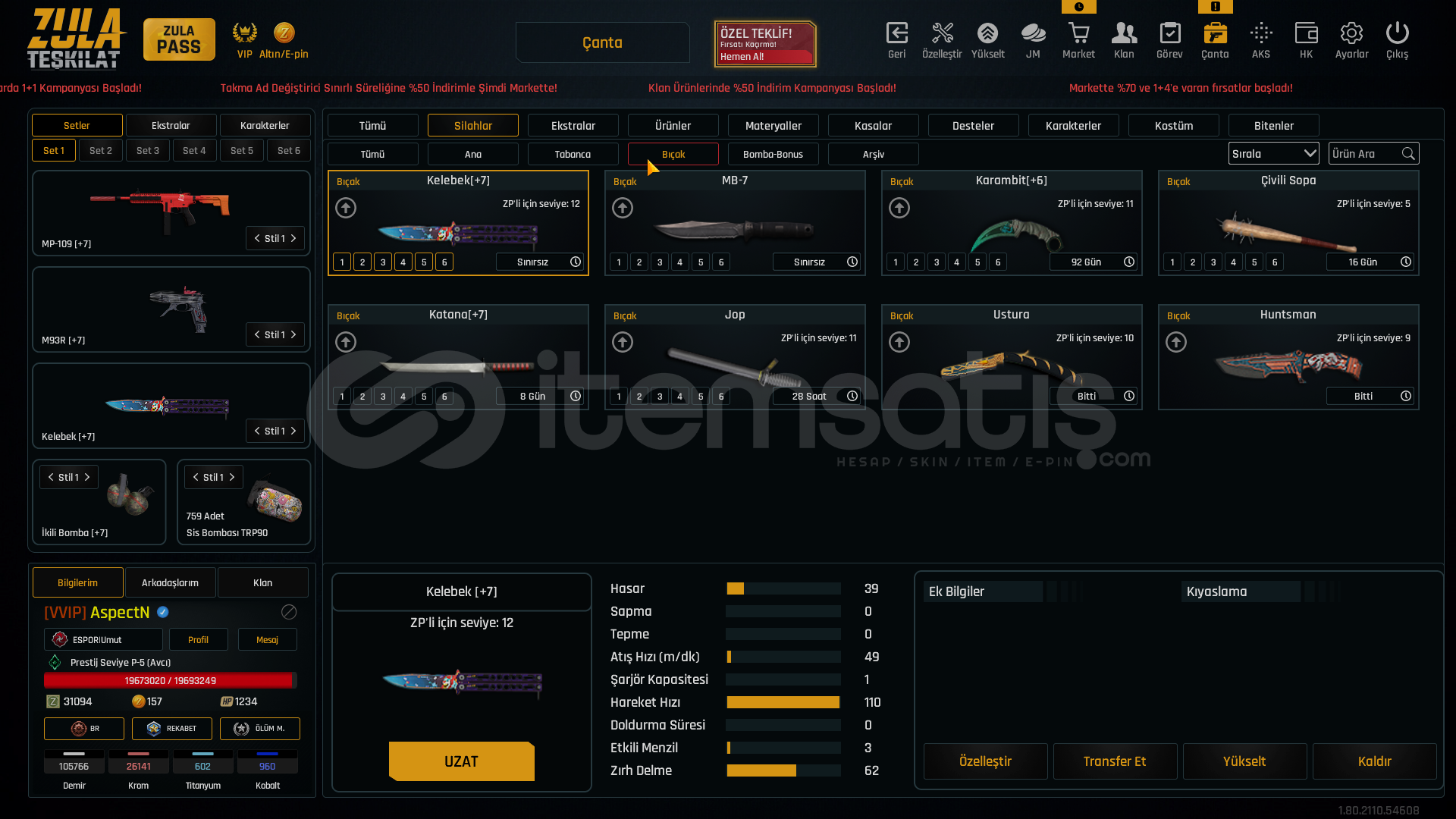
Task: Click the Klan people icon
Action: click(1124, 34)
